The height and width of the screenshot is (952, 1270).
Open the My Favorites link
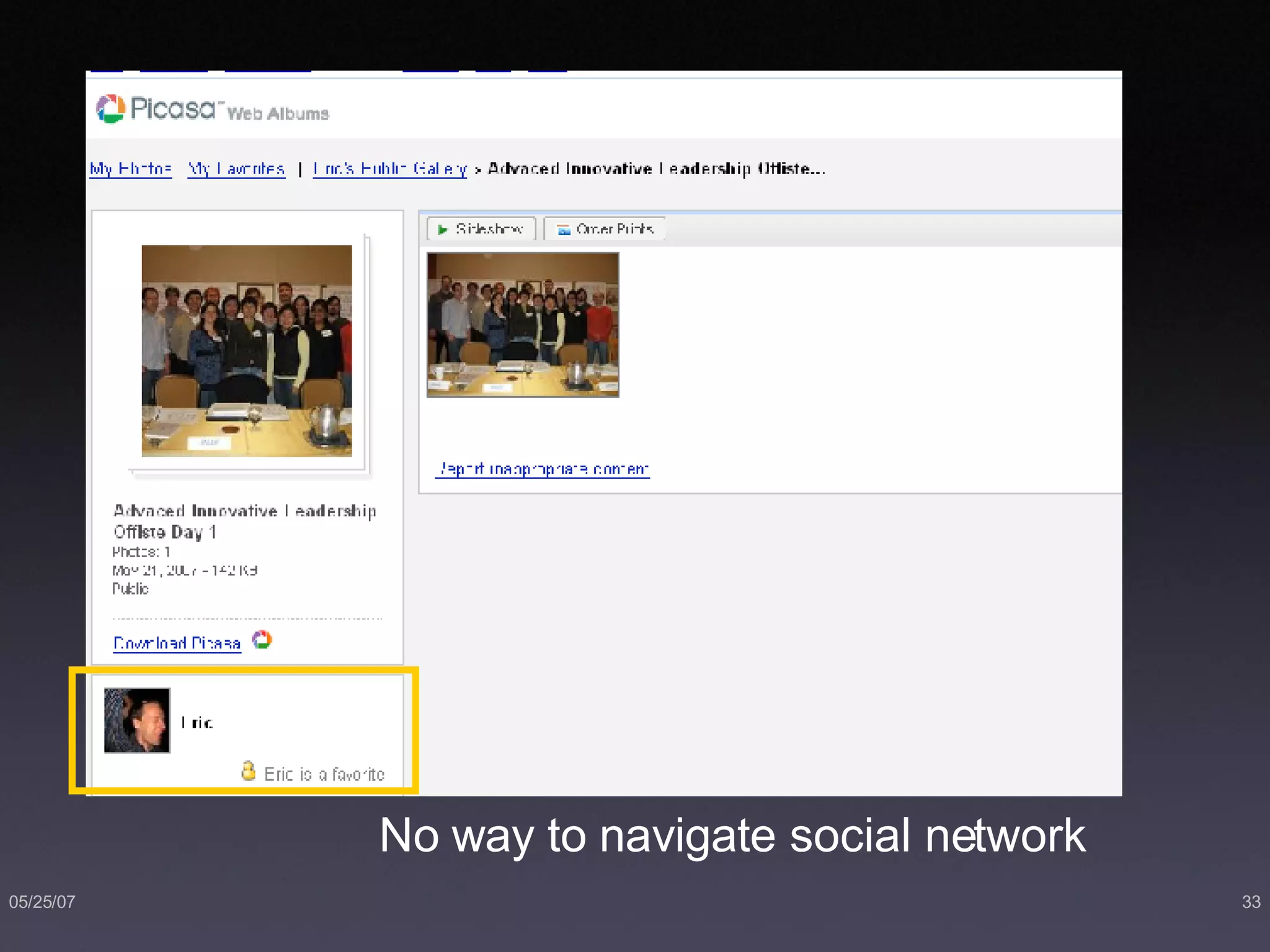click(237, 169)
